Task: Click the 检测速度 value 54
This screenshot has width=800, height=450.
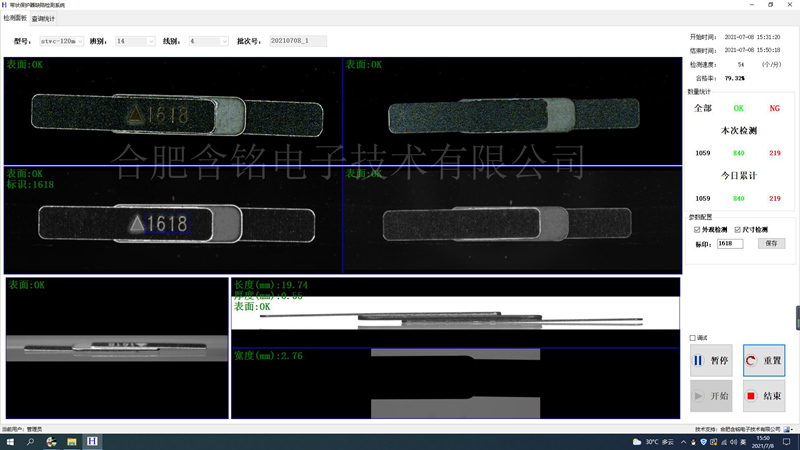Action: [741, 65]
